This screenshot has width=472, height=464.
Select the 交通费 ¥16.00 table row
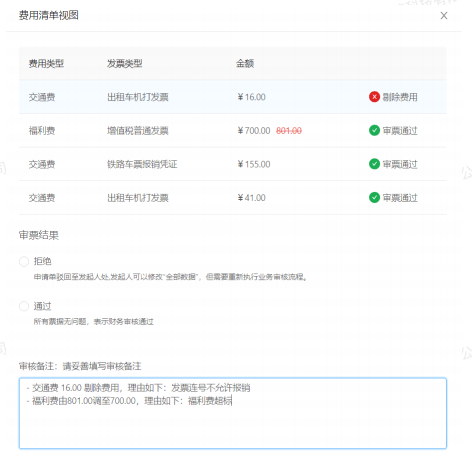tap(233, 97)
